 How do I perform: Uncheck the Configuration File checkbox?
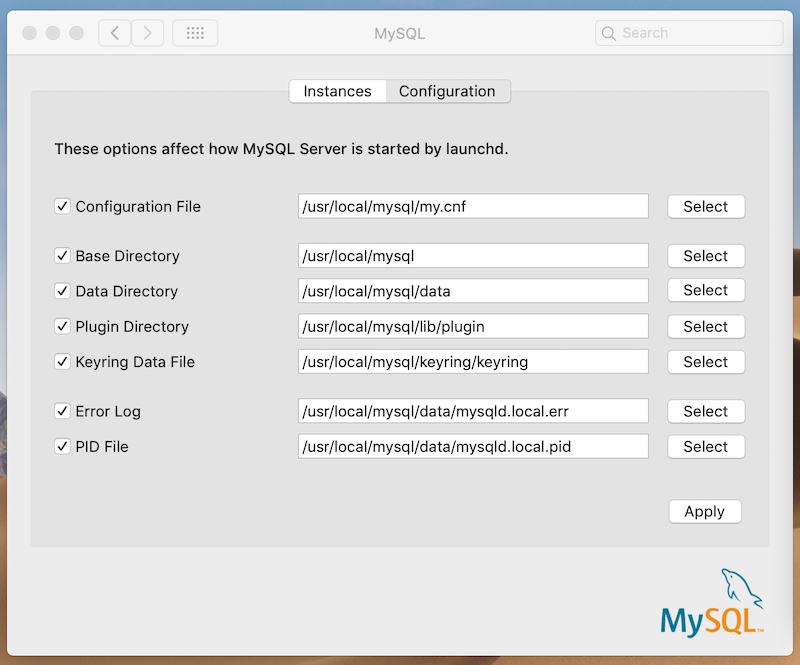(62, 206)
